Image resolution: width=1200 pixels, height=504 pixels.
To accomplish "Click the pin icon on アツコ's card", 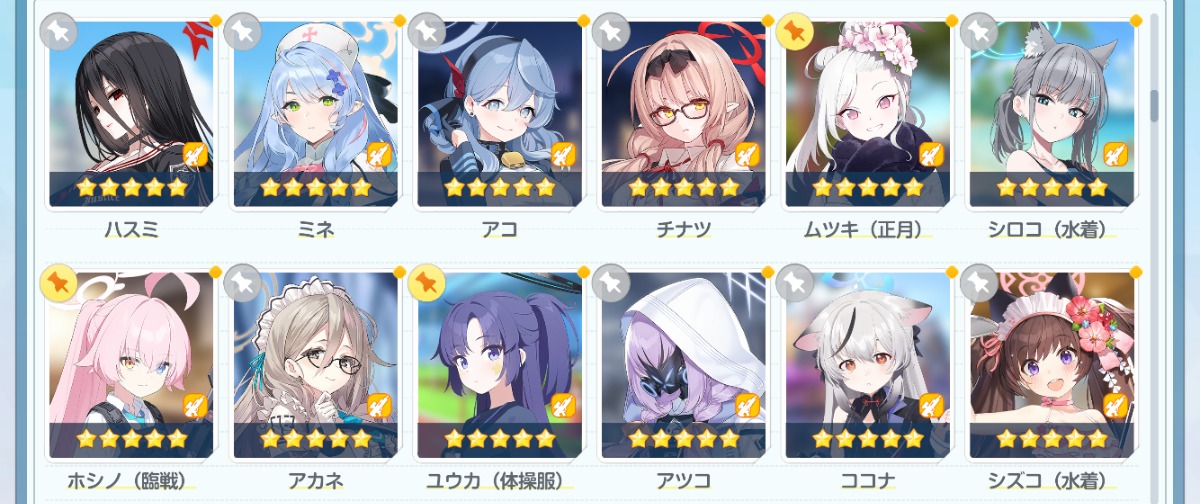I will [610, 284].
